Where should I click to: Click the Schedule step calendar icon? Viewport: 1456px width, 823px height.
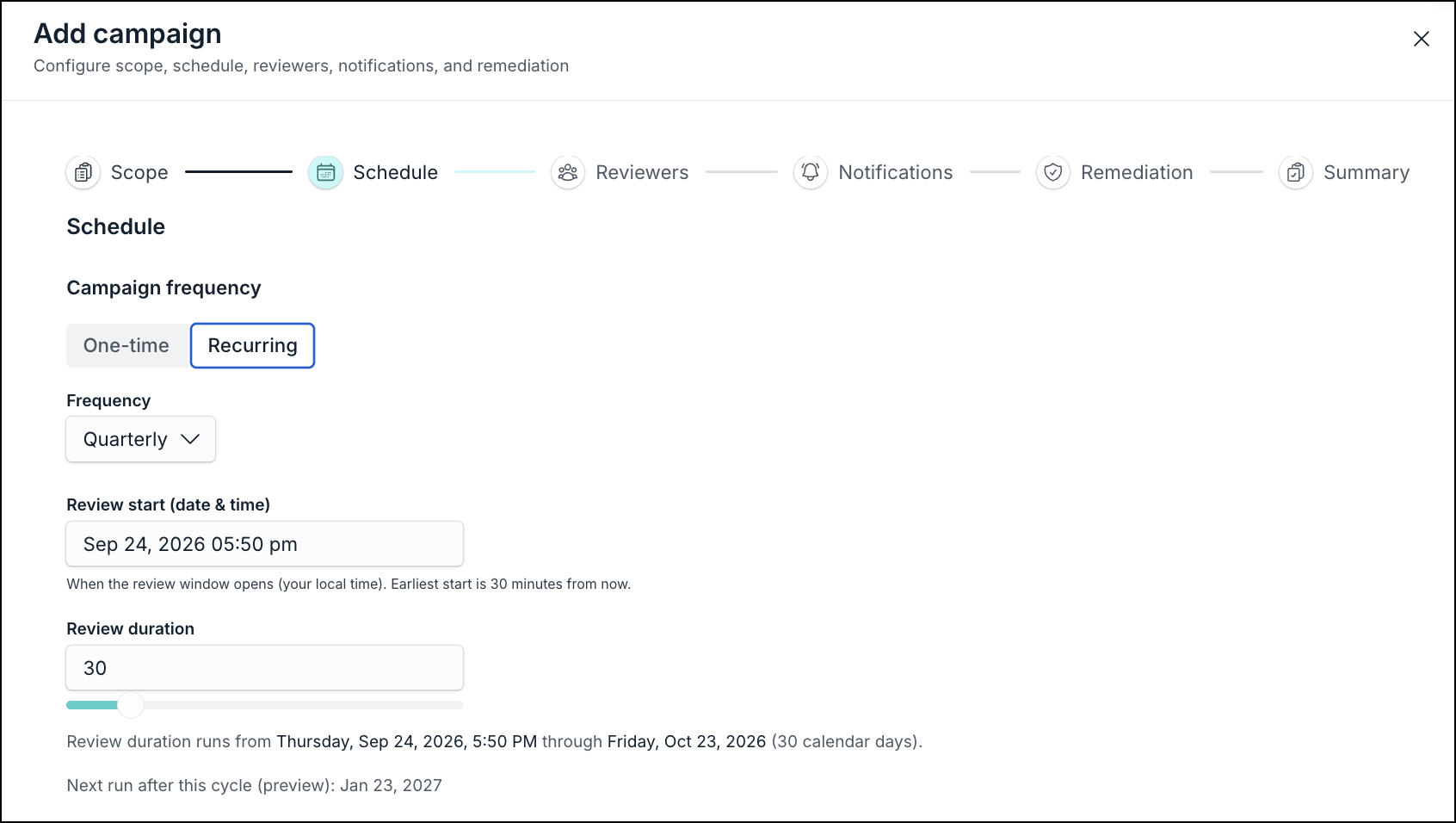point(325,172)
